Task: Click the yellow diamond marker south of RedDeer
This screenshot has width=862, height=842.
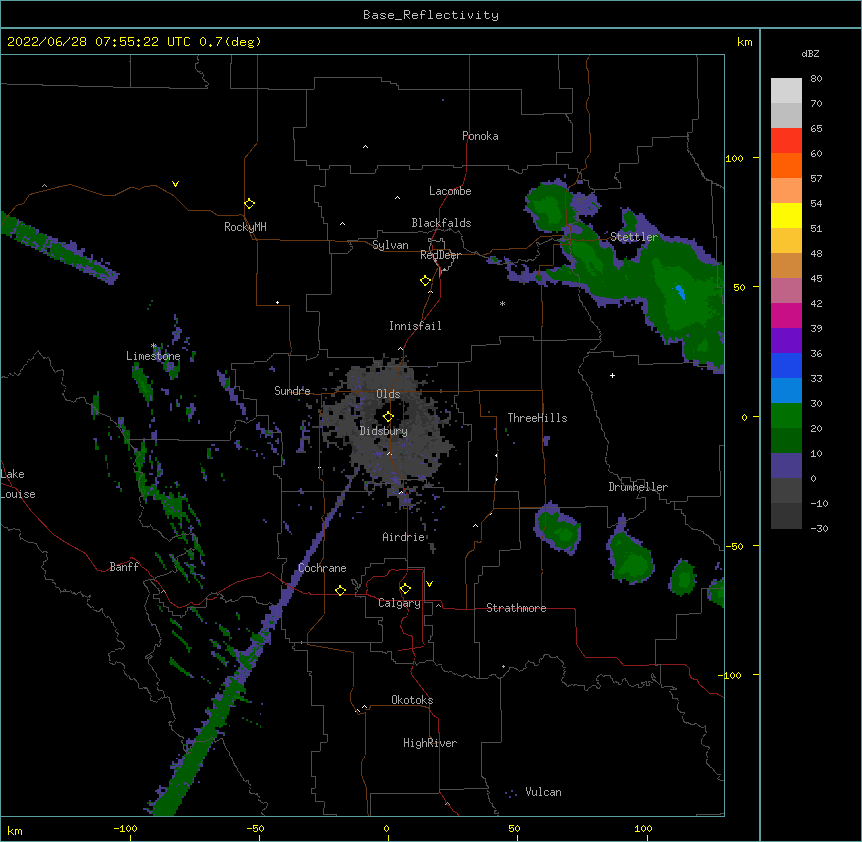Action: pyautogui.click(x=426, y=281)
